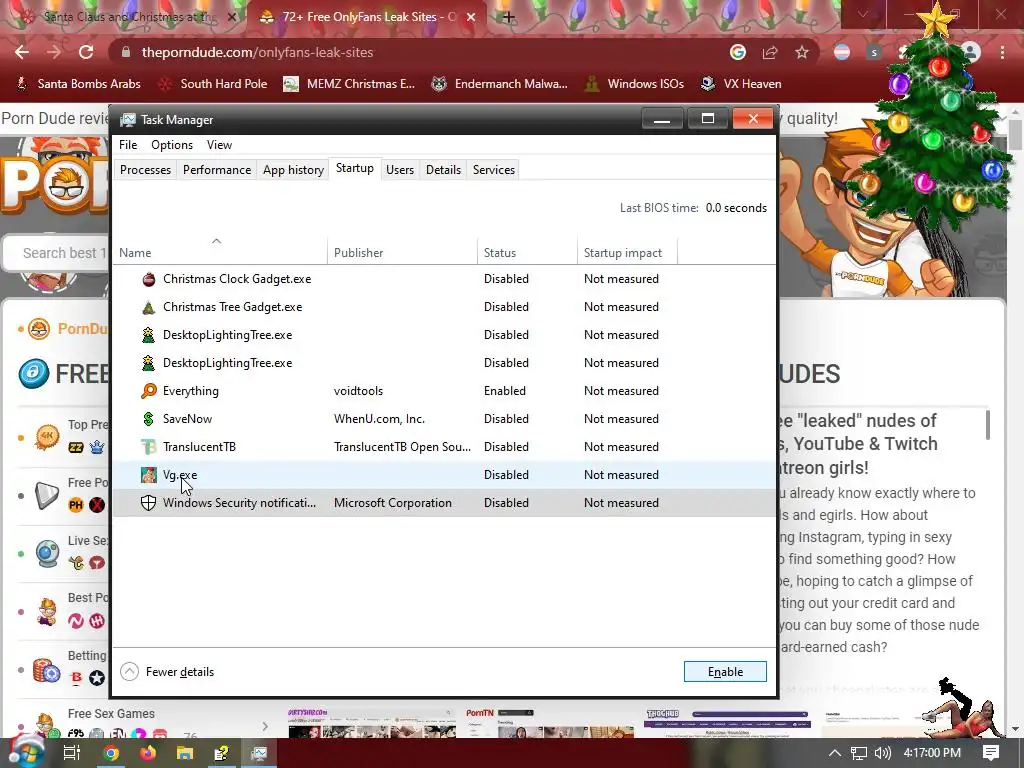Viewport: 1024px width, 768px height.
Task: Click the share page icon in address bar
Action: click(x=770, y=52)
